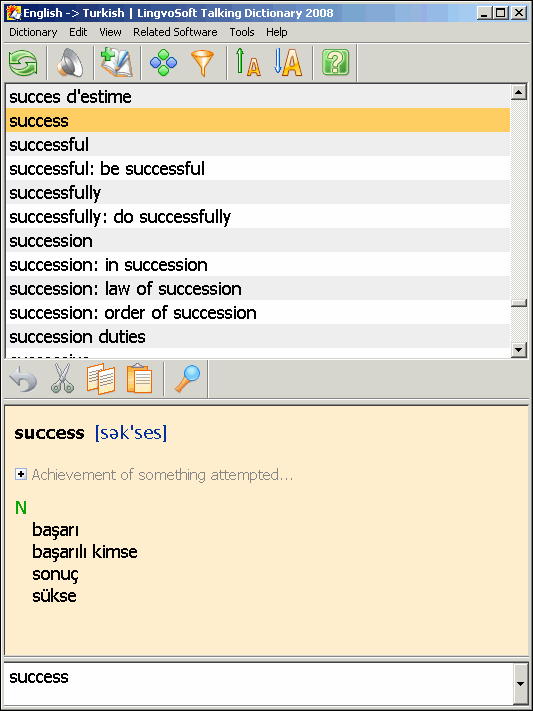The height and width of the screenshot is (711, 533).
Task: Click the scissors cut icon
Action: click(62, 378)
